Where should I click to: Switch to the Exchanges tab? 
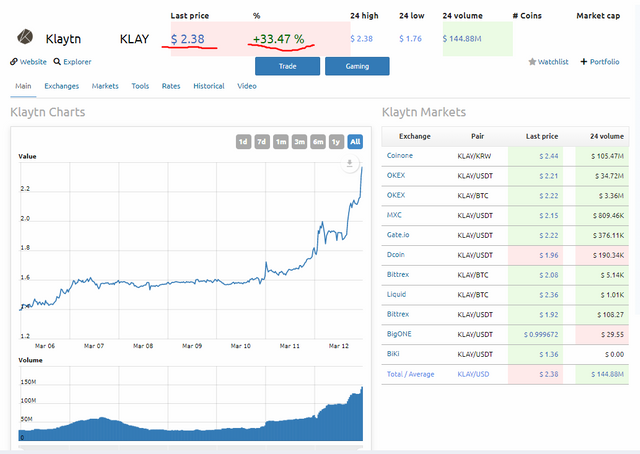(62, 86)
